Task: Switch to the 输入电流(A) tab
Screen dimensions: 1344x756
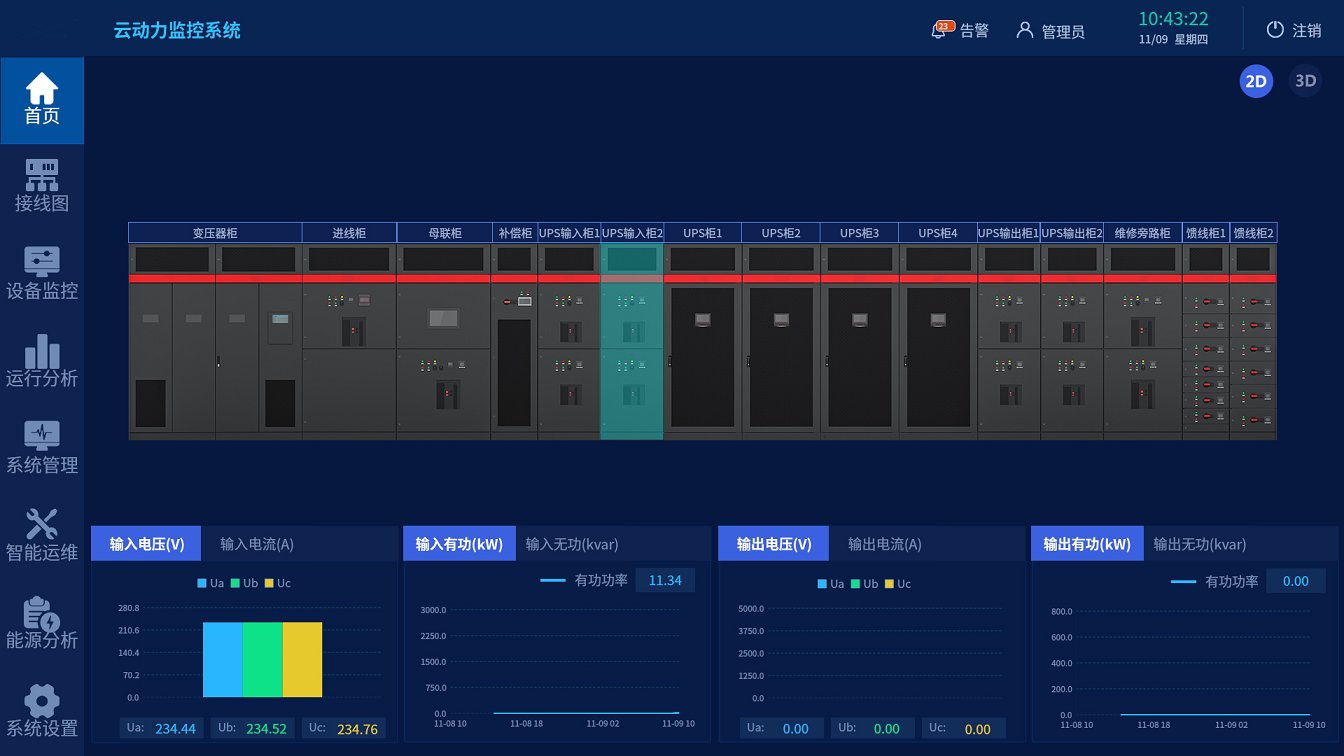Action: click(x=257, y=544)
